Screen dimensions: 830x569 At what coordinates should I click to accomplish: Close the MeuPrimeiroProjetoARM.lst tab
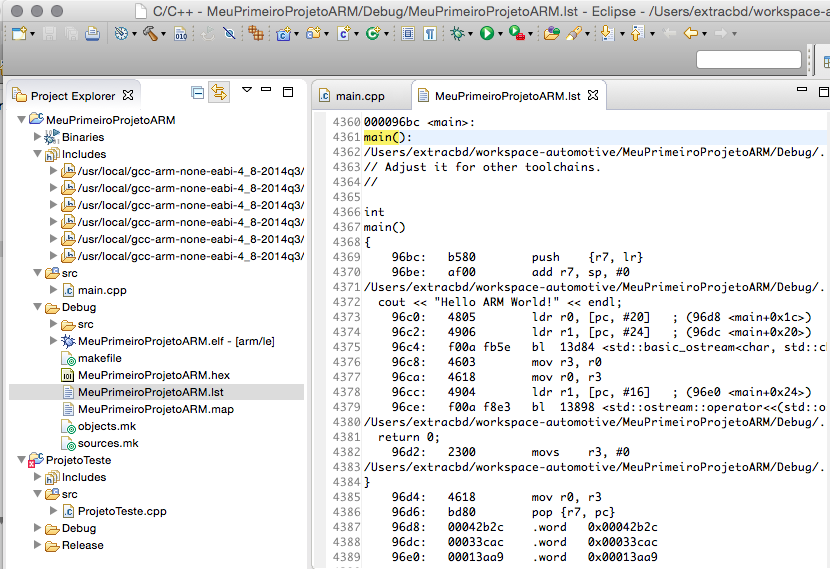[x=593, y=95]
